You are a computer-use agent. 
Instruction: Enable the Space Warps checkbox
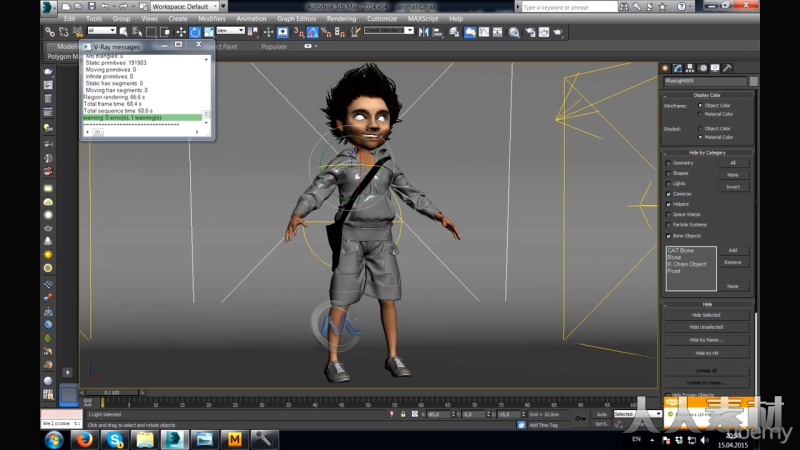click(668, 215)
